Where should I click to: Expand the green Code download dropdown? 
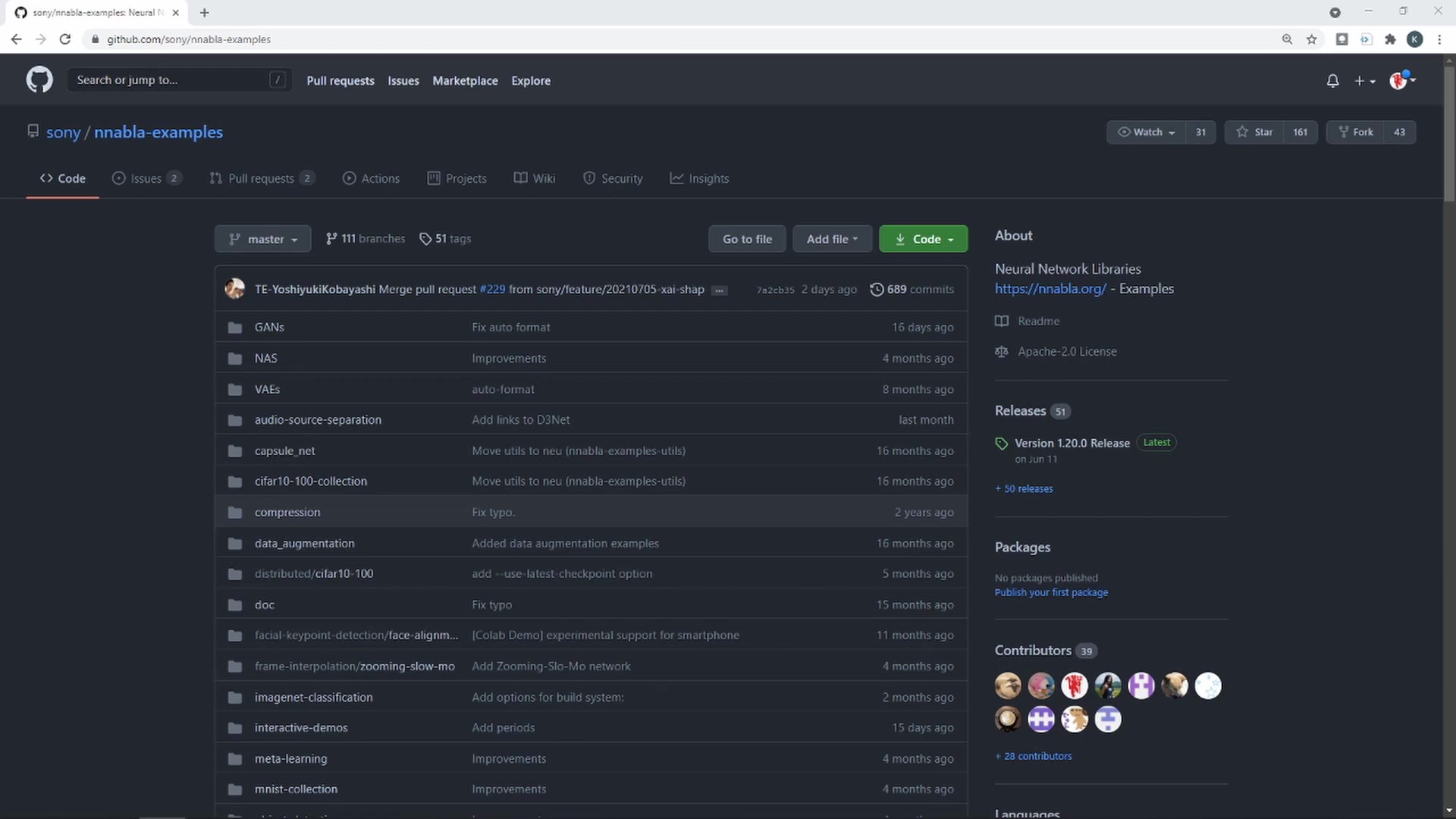click(x=923, y=239)
